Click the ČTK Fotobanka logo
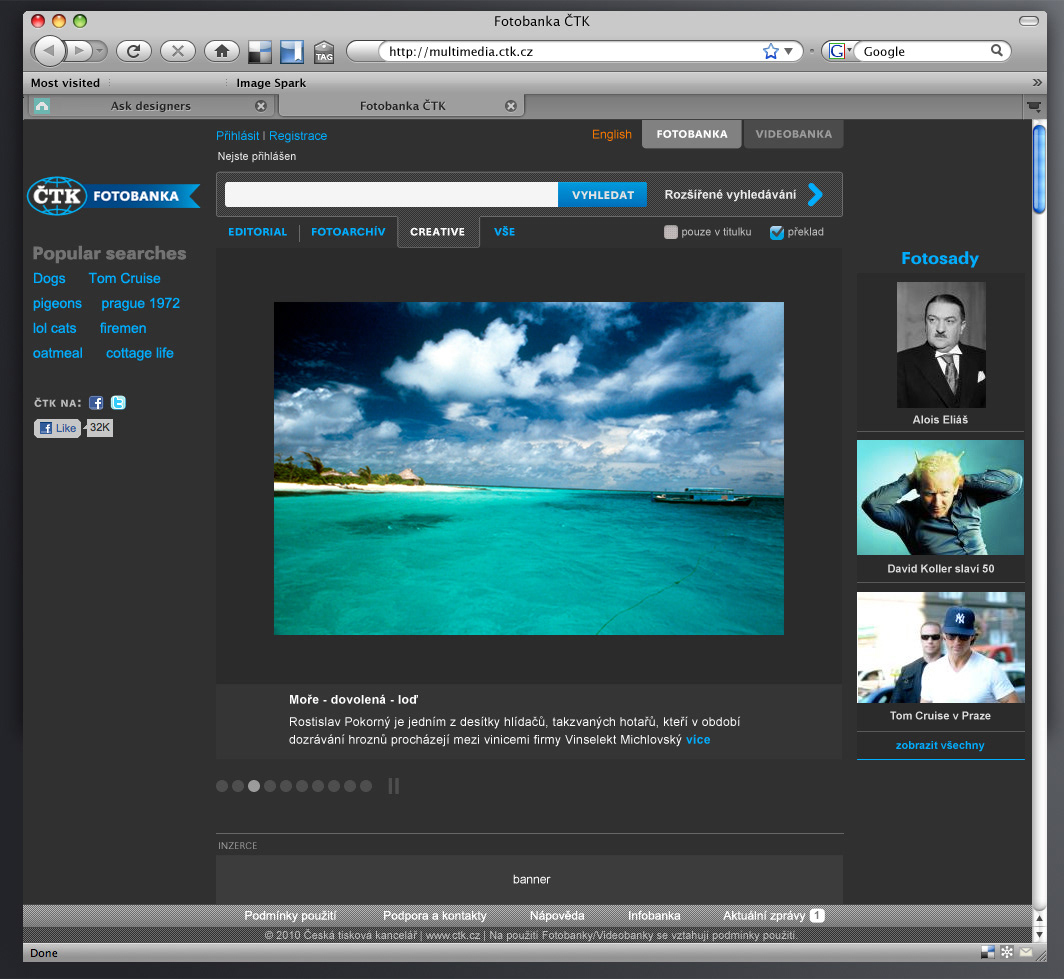 pyautogui.click(x=114, y=196)
